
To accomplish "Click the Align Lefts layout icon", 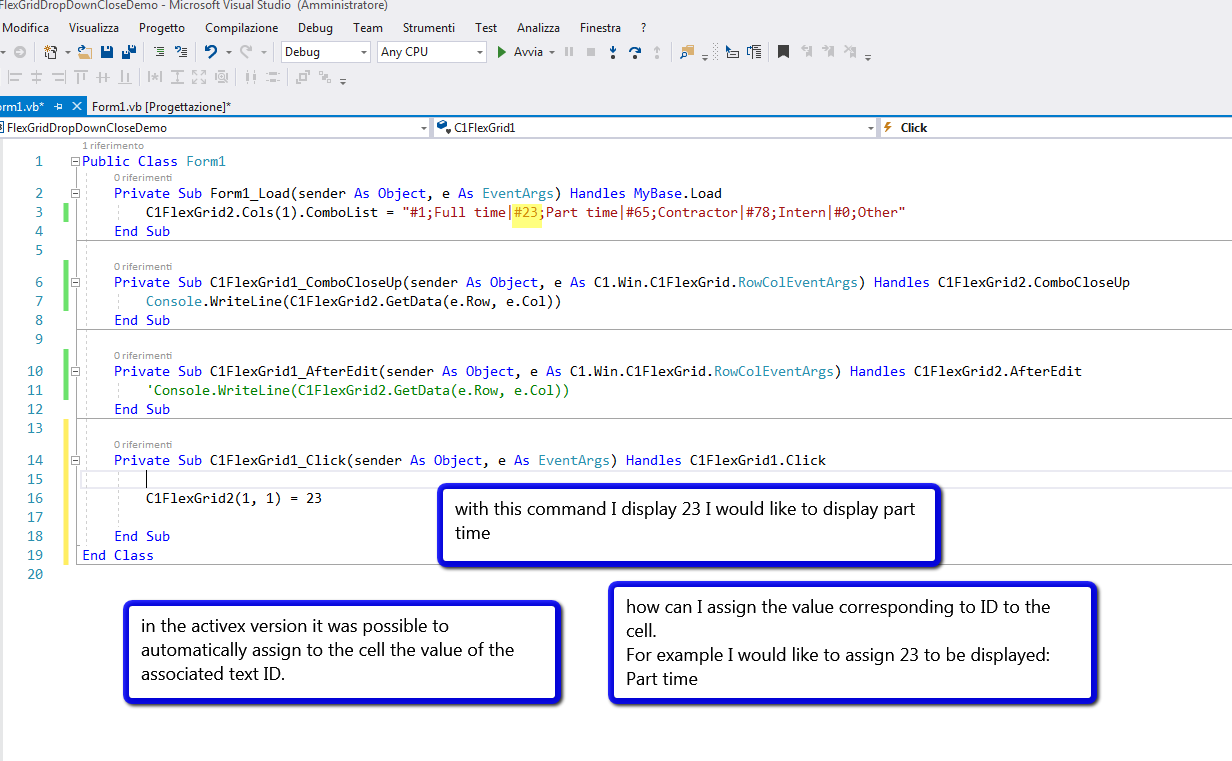I will [15, 77].
